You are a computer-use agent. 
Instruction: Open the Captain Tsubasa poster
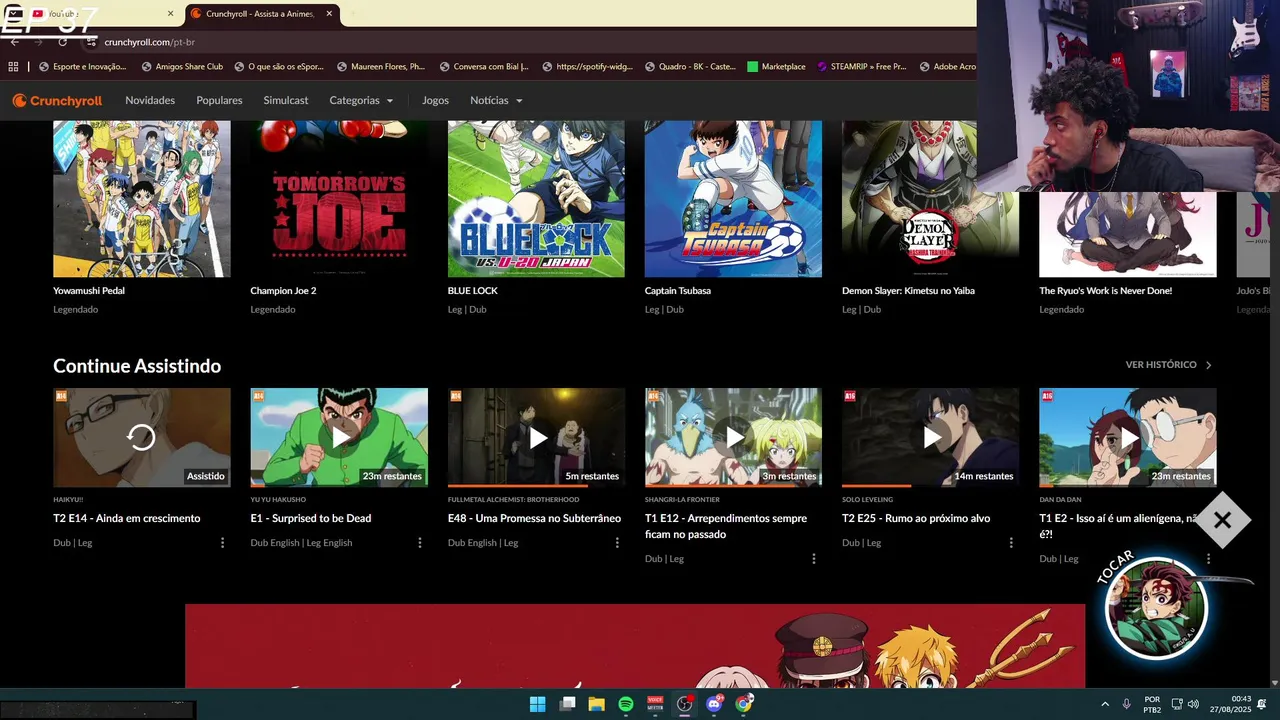(x=733, y=199)
